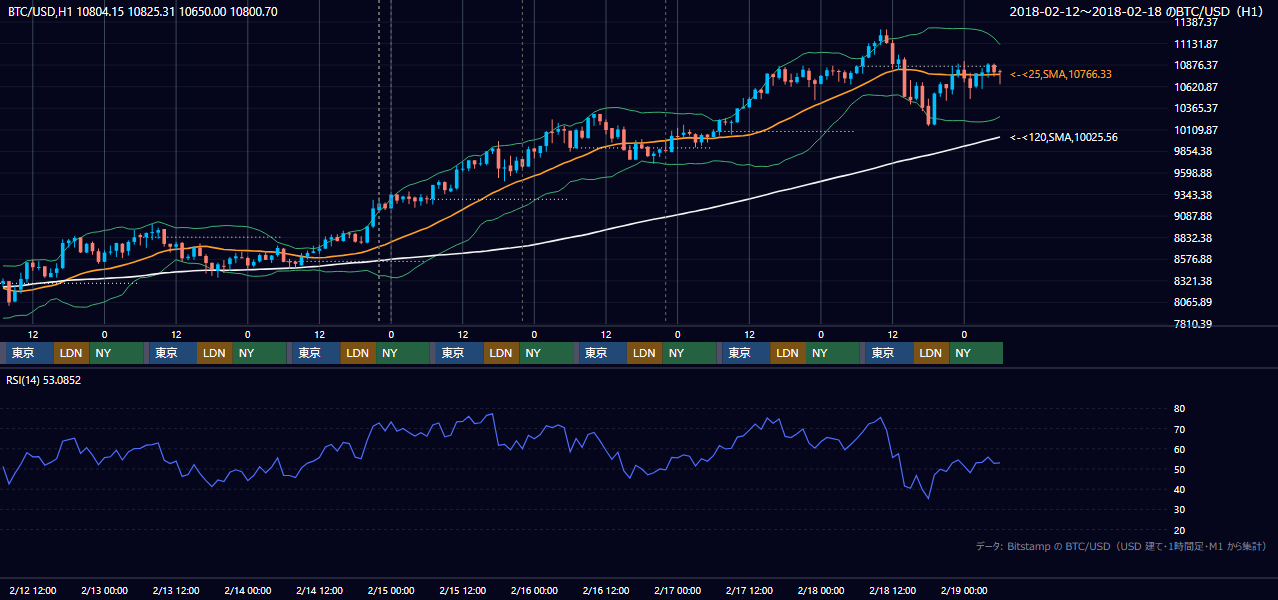Click the 8065.89 price axis label
Image resolution: width=1278 pixels, height=600 pixels.
1193,302
